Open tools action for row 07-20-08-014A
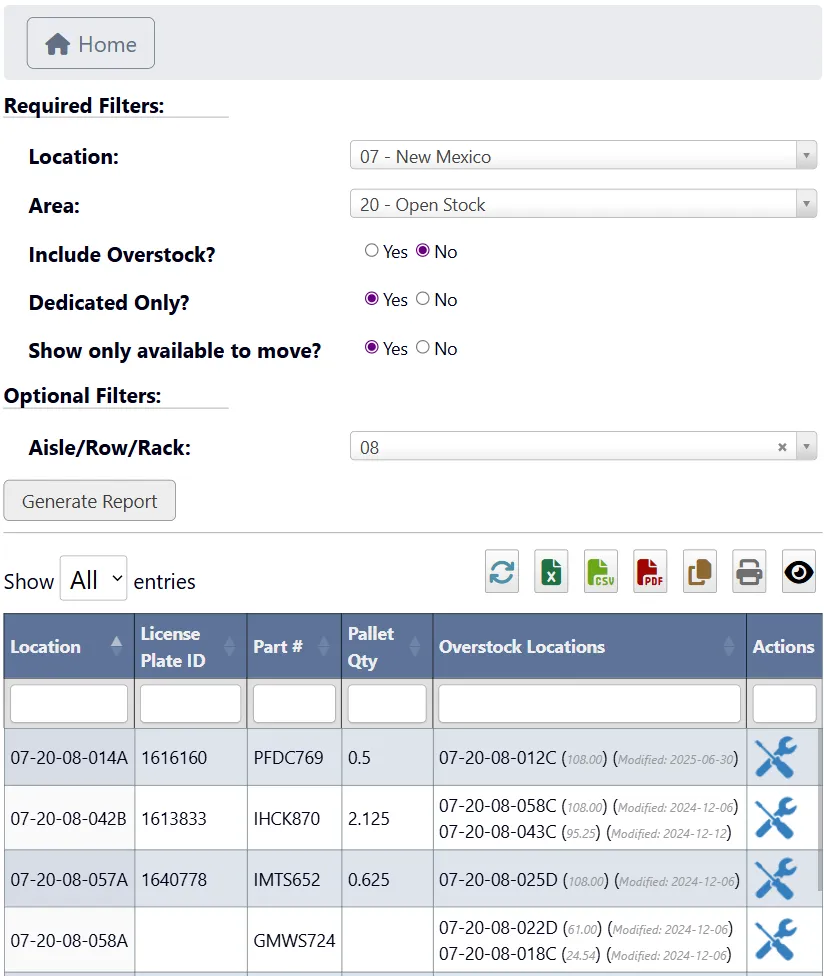This screenshot has width=824, height=976. [x=775, y=758]
